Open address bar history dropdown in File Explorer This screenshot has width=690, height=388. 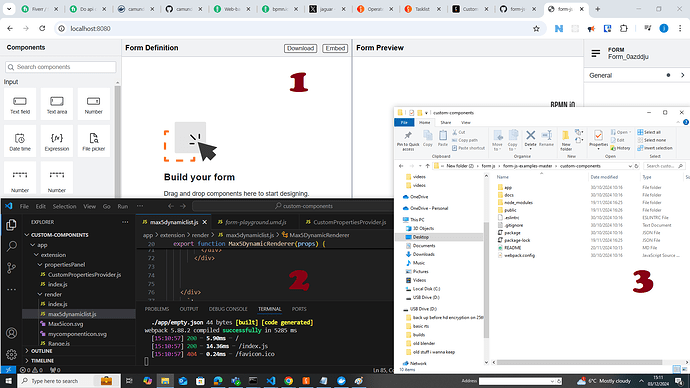coord(630,166)
